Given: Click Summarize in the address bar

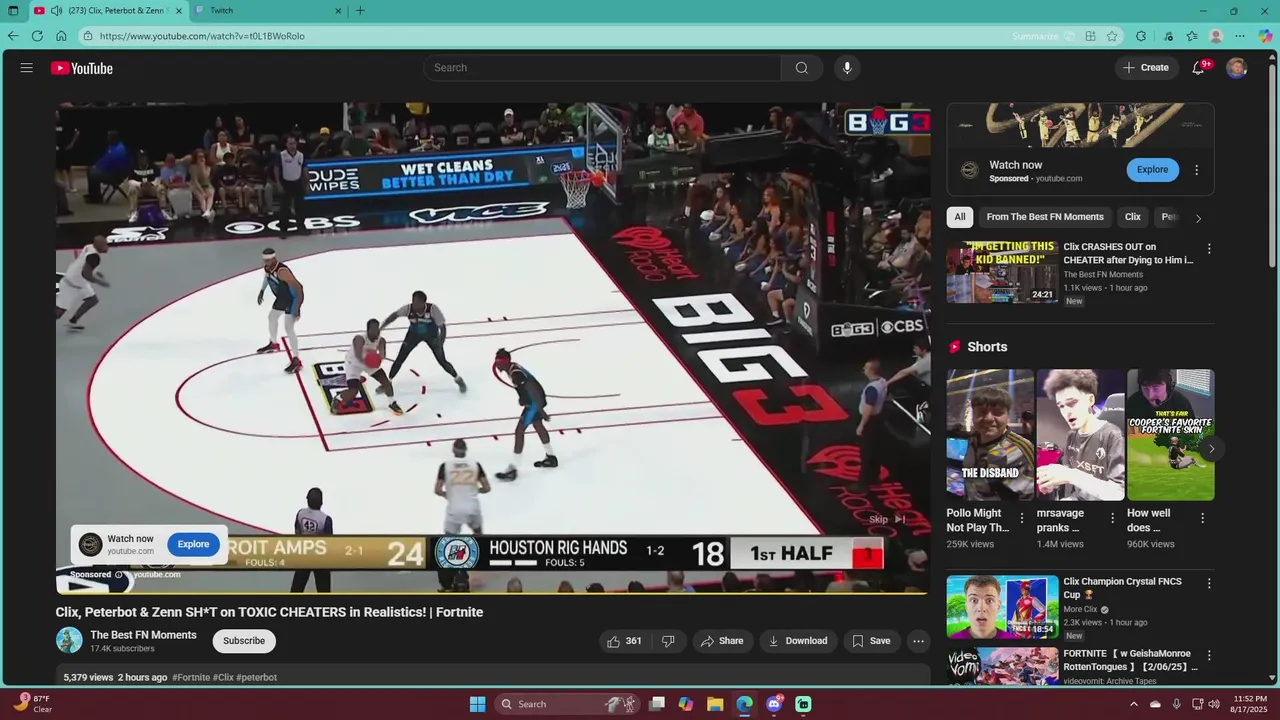Looking at the screenshot, I should point(1043,36).
